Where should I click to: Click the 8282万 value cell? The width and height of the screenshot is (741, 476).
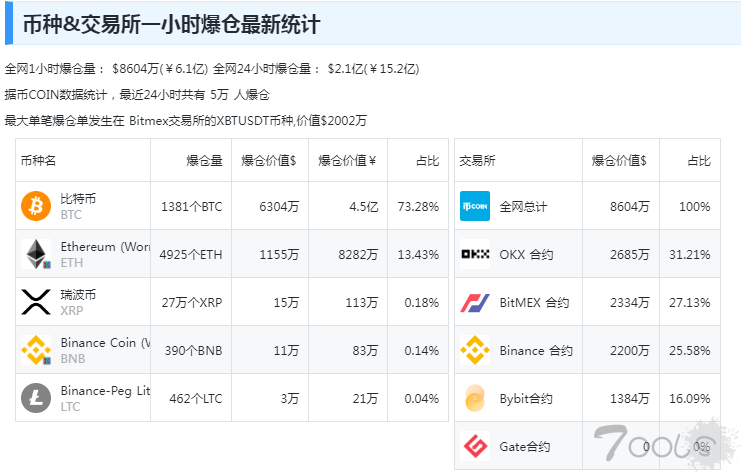coord(358,255)
